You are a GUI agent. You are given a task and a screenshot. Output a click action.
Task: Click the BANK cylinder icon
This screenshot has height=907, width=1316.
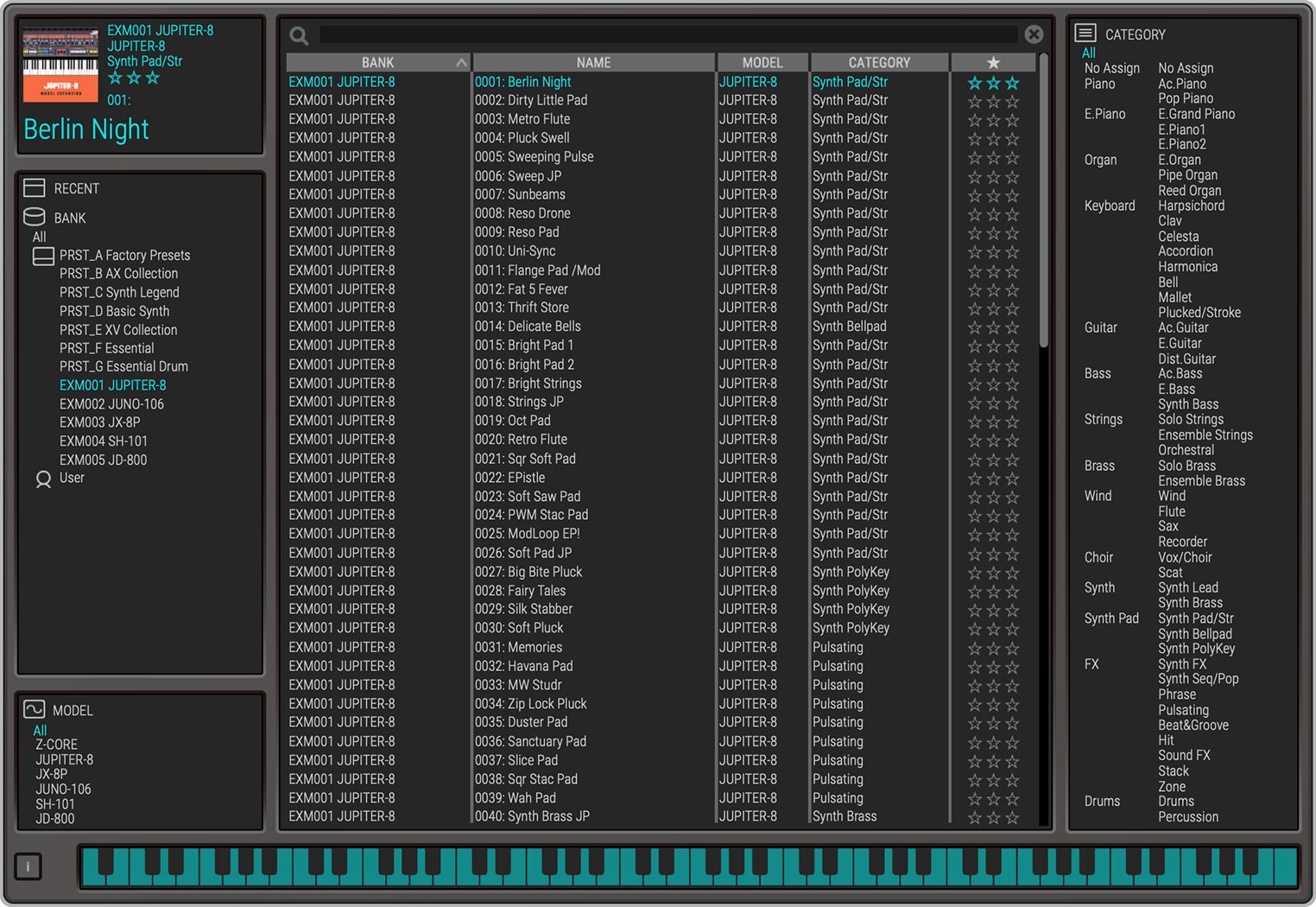pyautogui.click(x=35, y=217)
